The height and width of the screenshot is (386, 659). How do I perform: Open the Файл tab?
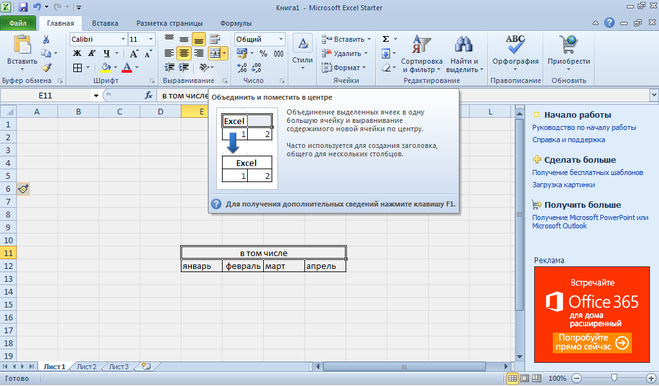[x=18, y=23]
